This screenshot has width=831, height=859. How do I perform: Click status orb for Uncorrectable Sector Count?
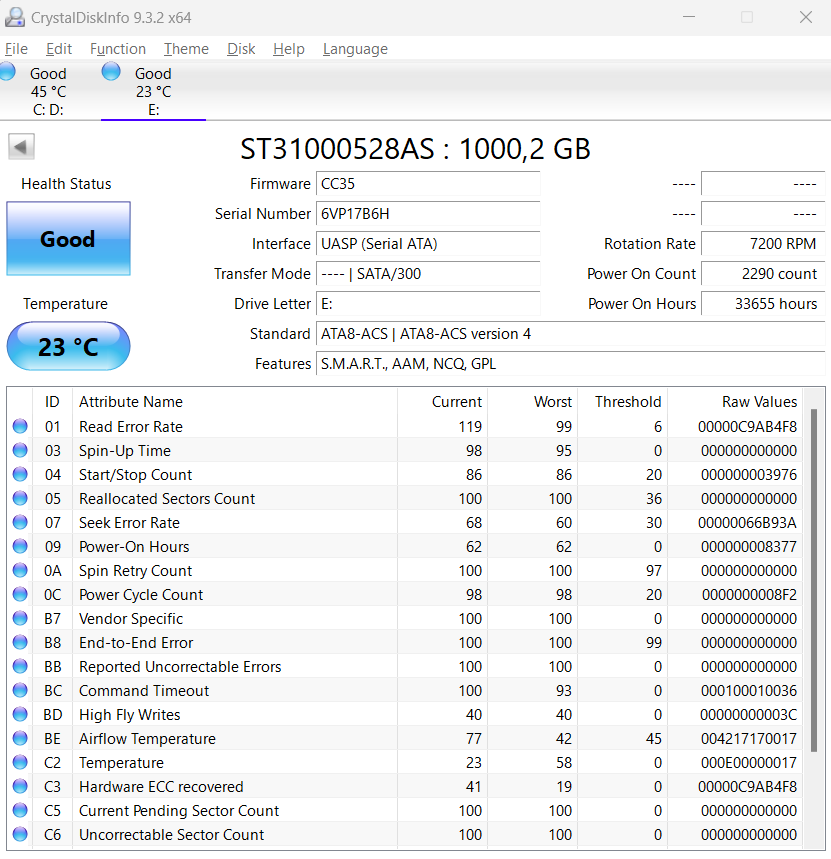[x=20, y=835]
